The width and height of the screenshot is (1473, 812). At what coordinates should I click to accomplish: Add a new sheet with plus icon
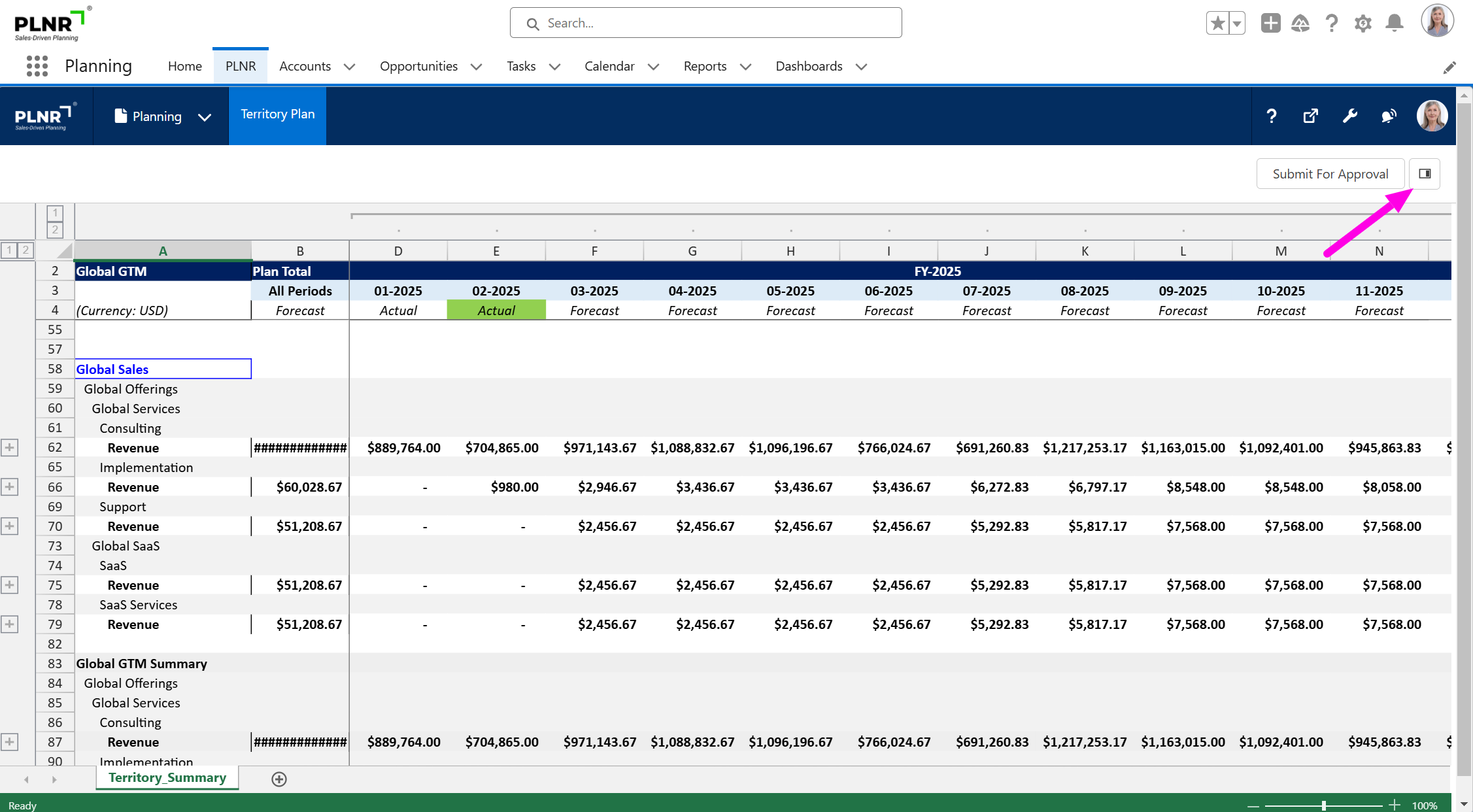pyautogui.click(x=279, y=779)
